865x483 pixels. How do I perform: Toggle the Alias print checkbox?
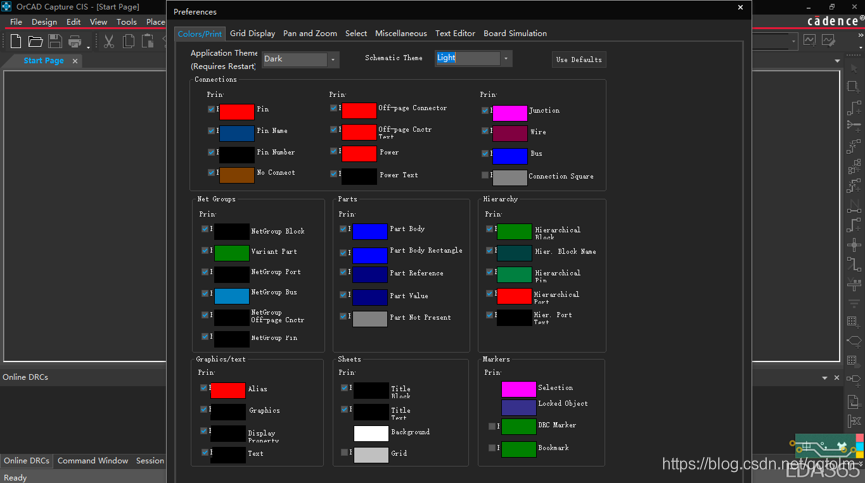(x=204, y=388)
